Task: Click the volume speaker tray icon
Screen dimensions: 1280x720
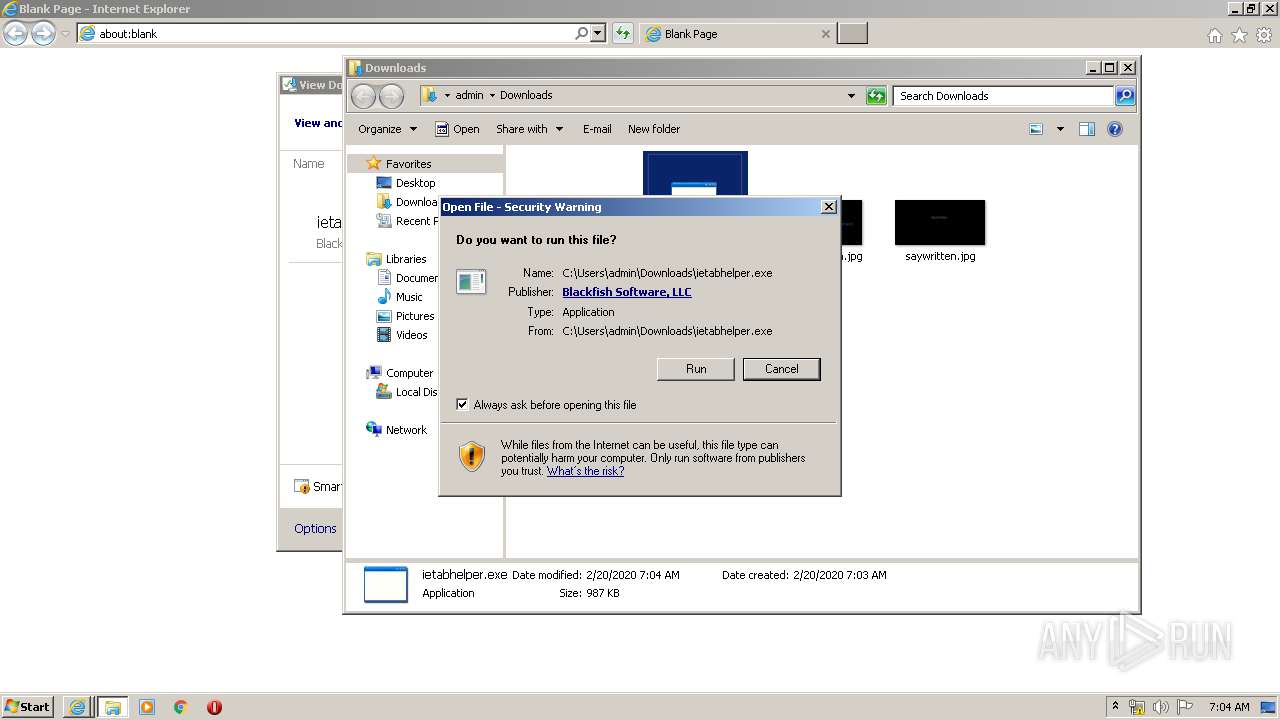Action: (x=1161, y=706)
